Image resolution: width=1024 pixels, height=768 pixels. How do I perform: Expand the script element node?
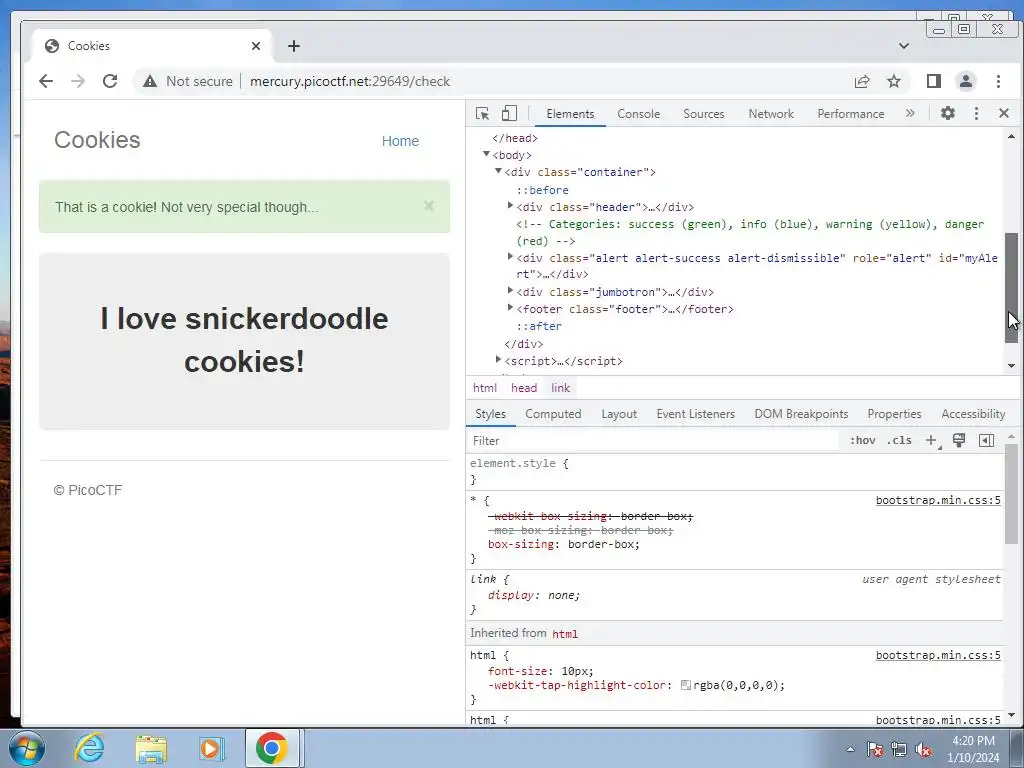(x=498, y=360)
